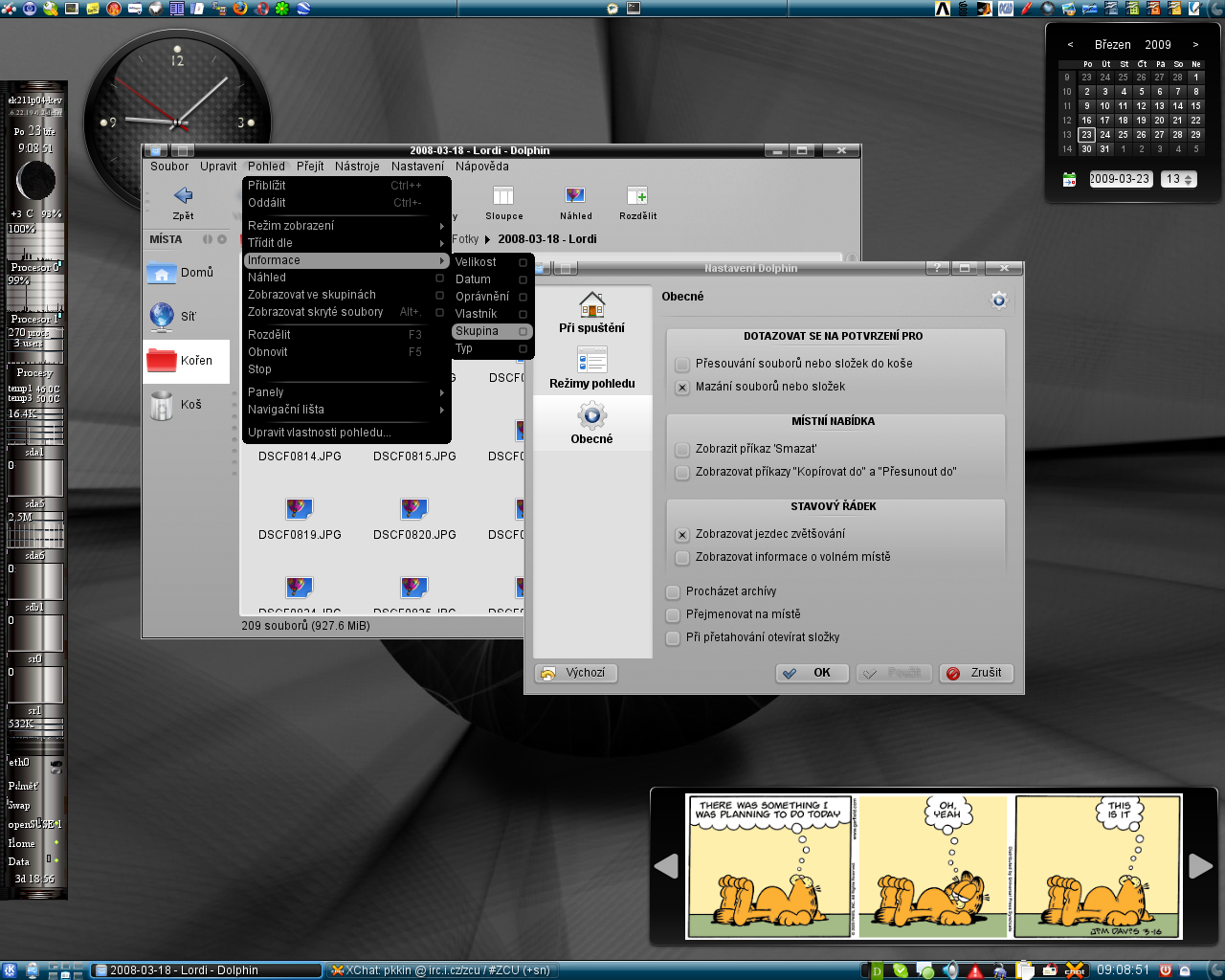Click the gear icon beside Obecné heading
Screen dimensions: 1225x980
pos(998,300)
